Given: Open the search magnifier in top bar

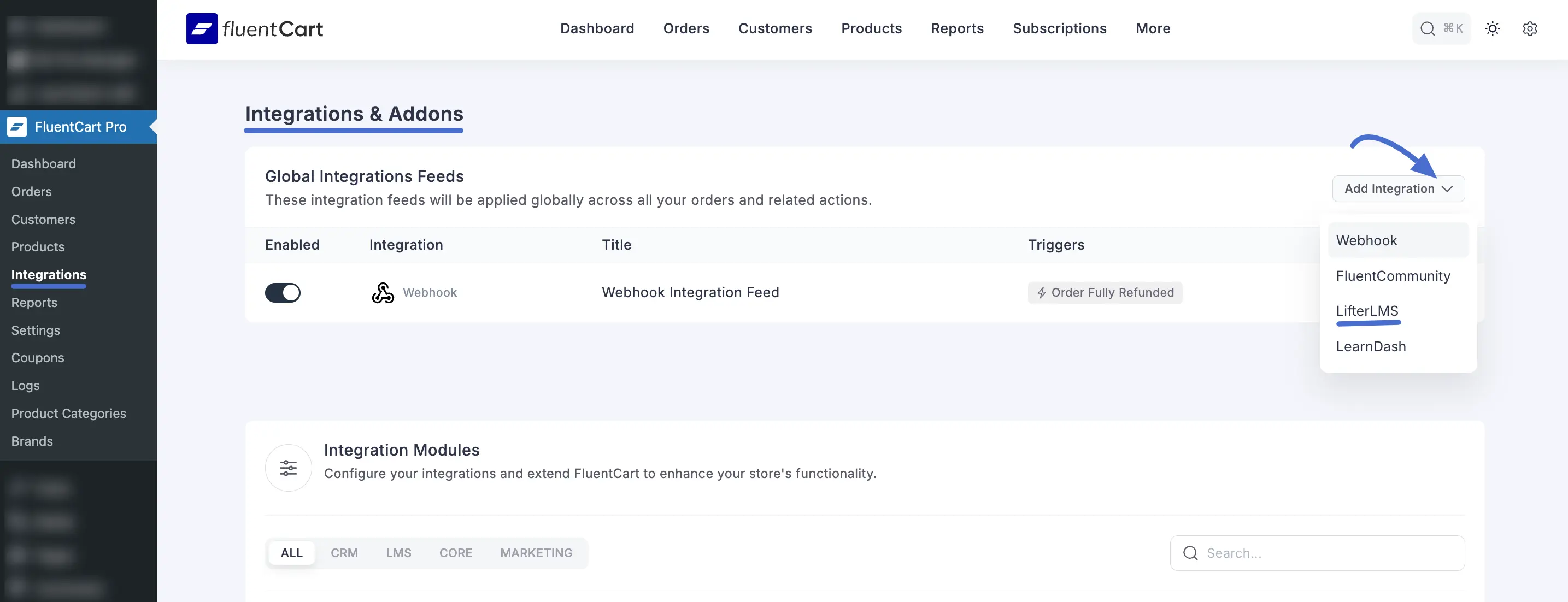Looking at the screenshot, I should [x=1427, y=28].
